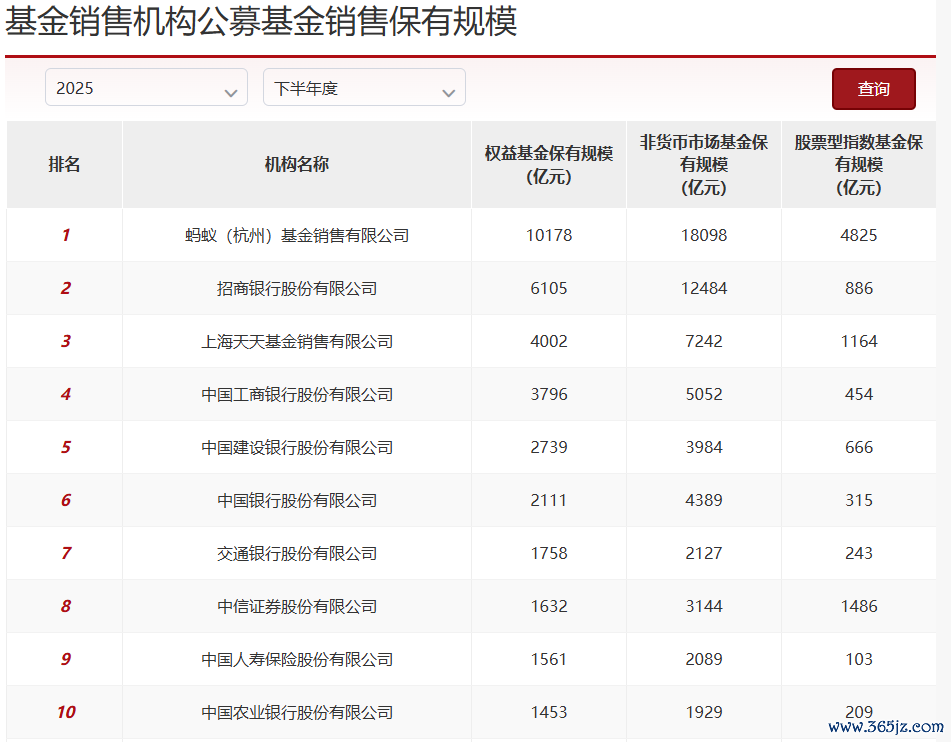
Task: Open the 下半年度 period dropdown
Action: pos(364,87)
